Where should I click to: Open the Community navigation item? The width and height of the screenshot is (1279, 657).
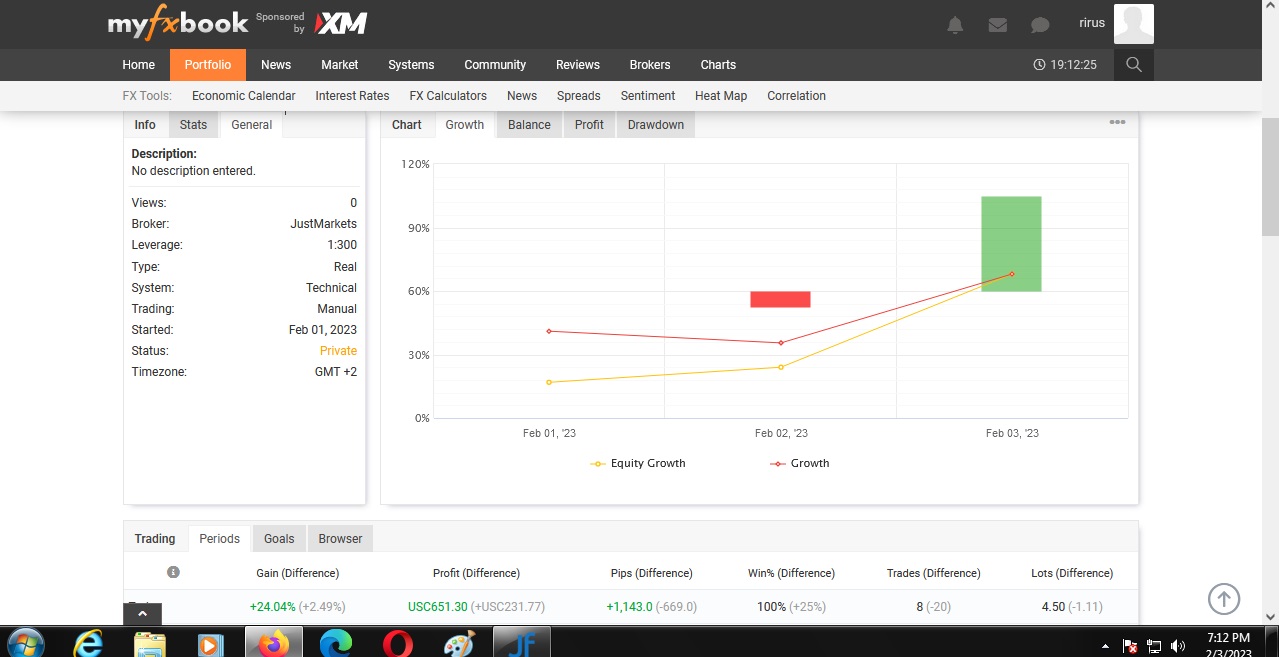[x=495, y=65]
